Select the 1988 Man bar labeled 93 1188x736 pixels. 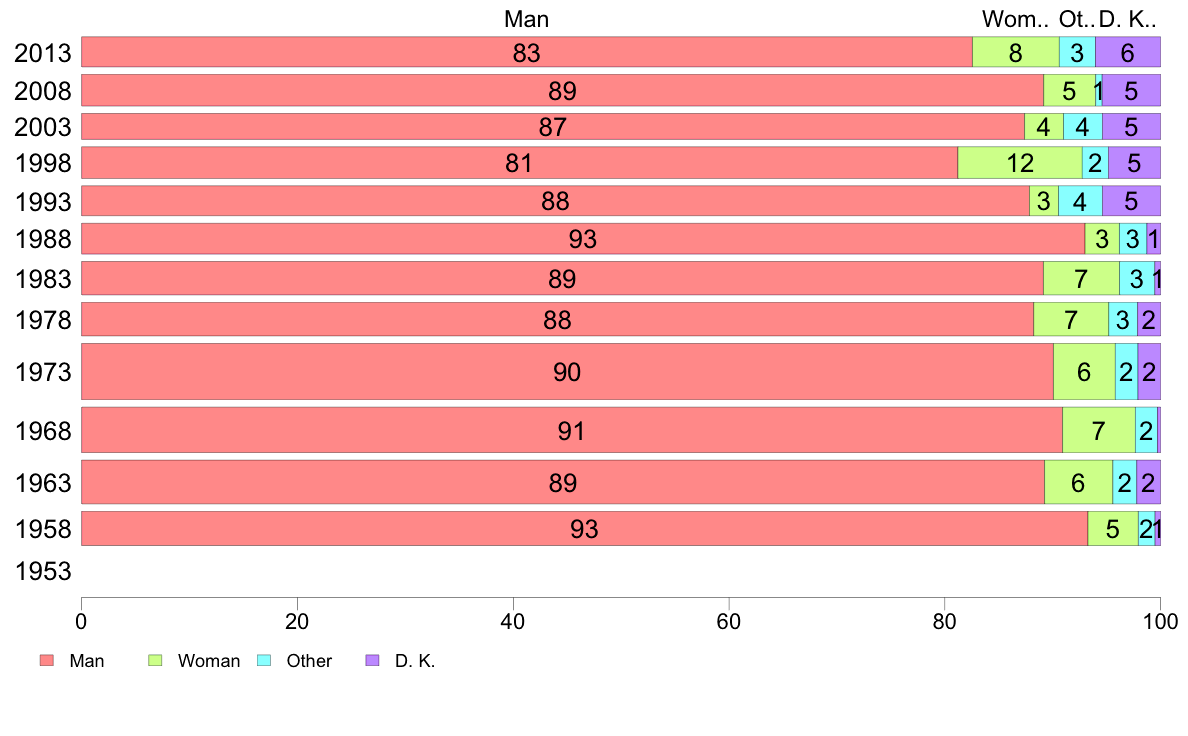tap(583, 239)
